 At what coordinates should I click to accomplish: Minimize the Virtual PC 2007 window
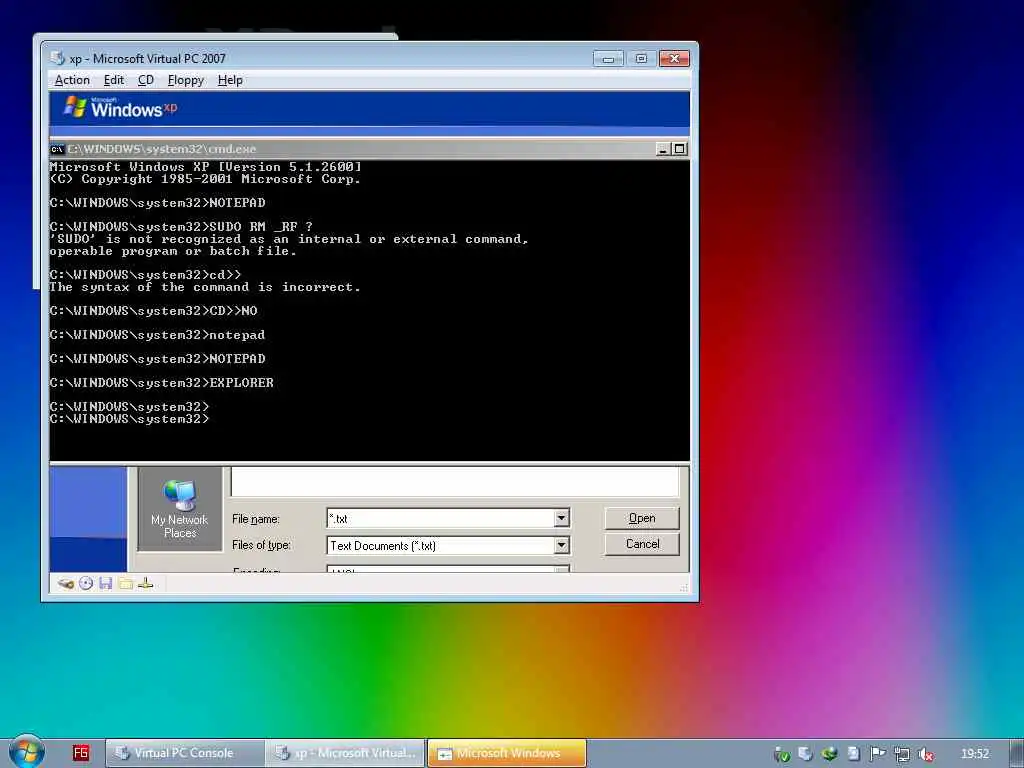point(608,59)
